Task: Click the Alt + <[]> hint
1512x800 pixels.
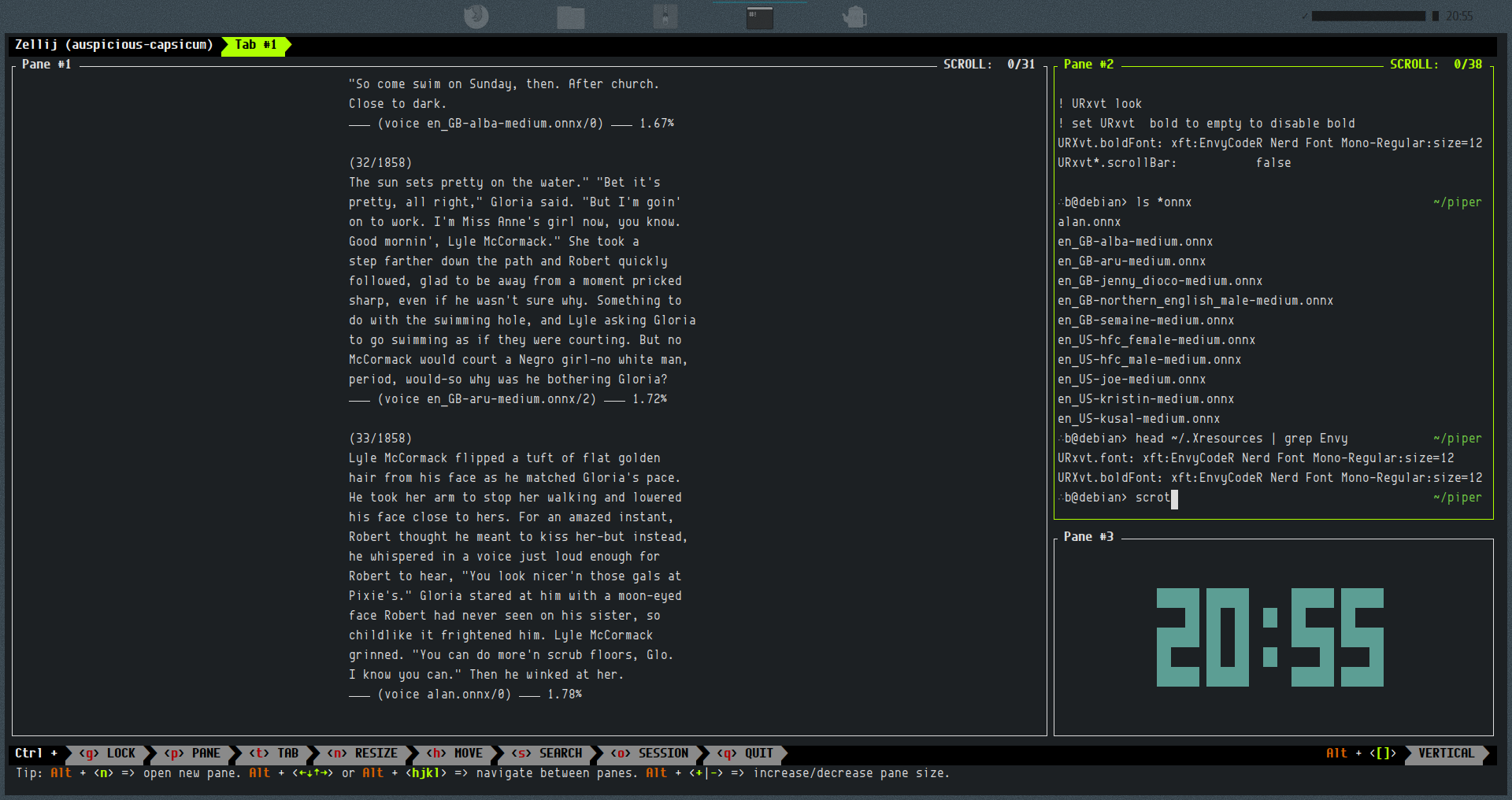Action: tap(1361, 754)
